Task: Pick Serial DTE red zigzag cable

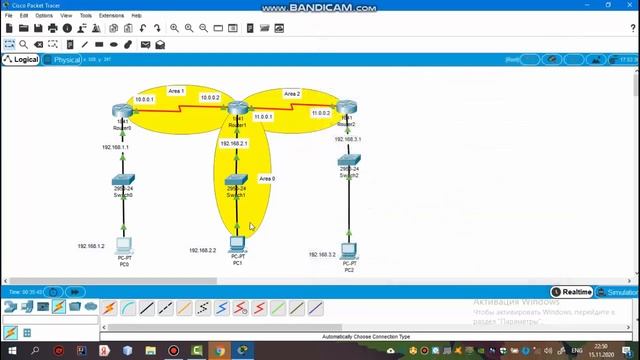Action: pyautogui.click(x=259, y=308)
